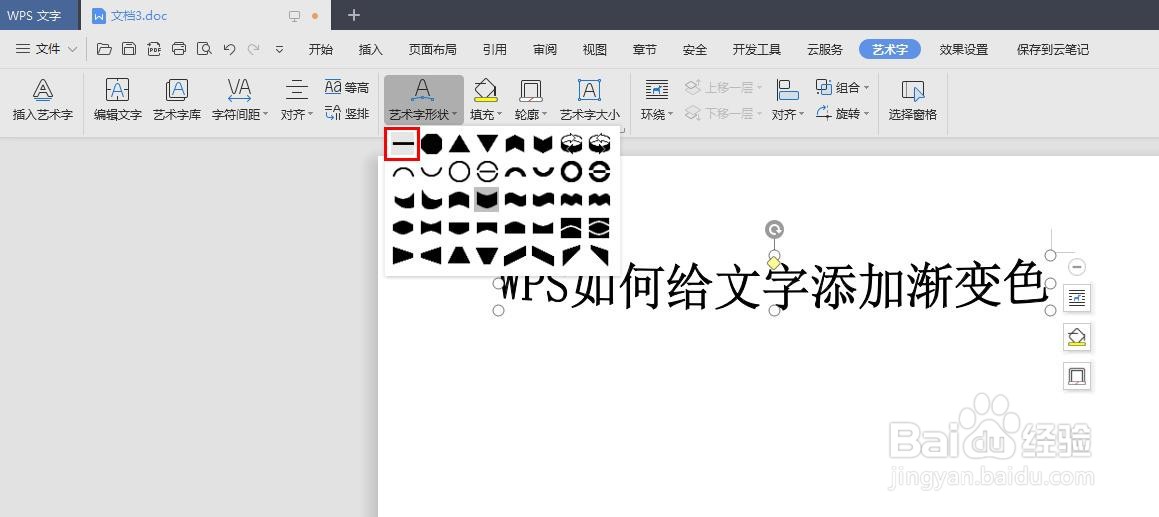This screenshot has height=517, width=1159.
Task: Open the 填充 fill dropdown
Action: click(x=486, y=100)
